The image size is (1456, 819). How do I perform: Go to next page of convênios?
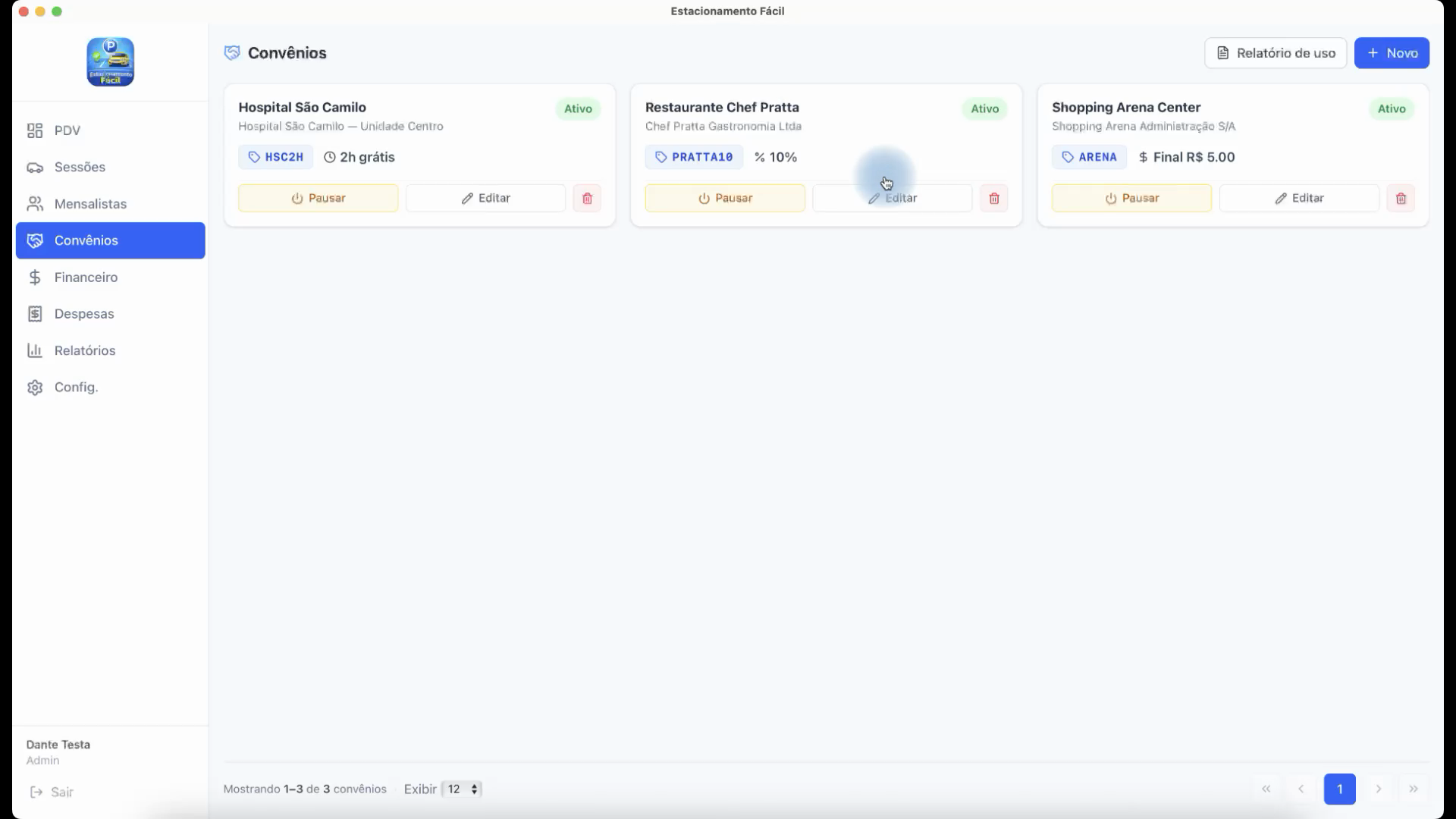coord(1379,789)
